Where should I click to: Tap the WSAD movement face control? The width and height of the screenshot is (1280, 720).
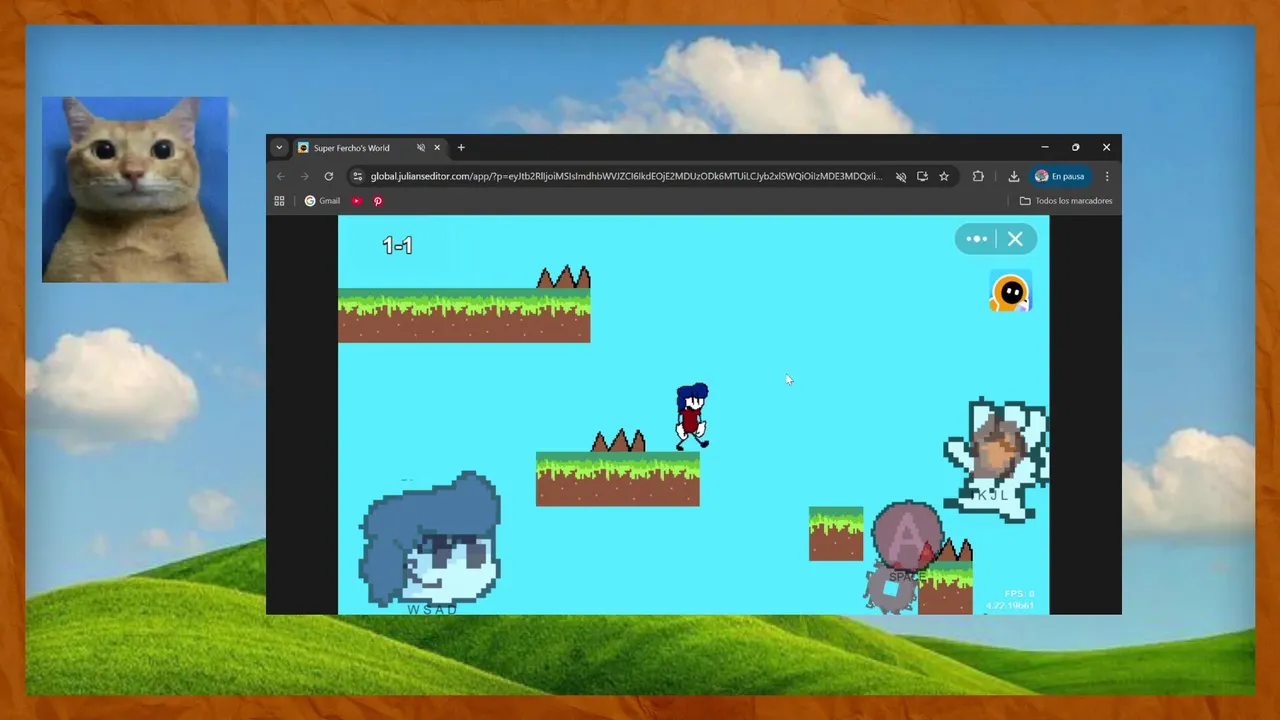pos(432,541)
